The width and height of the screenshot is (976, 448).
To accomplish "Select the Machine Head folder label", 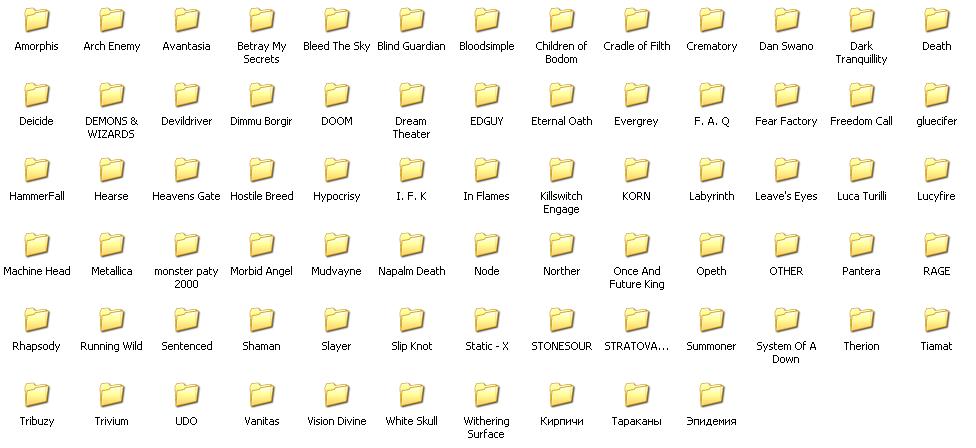I will coord(37,271).
